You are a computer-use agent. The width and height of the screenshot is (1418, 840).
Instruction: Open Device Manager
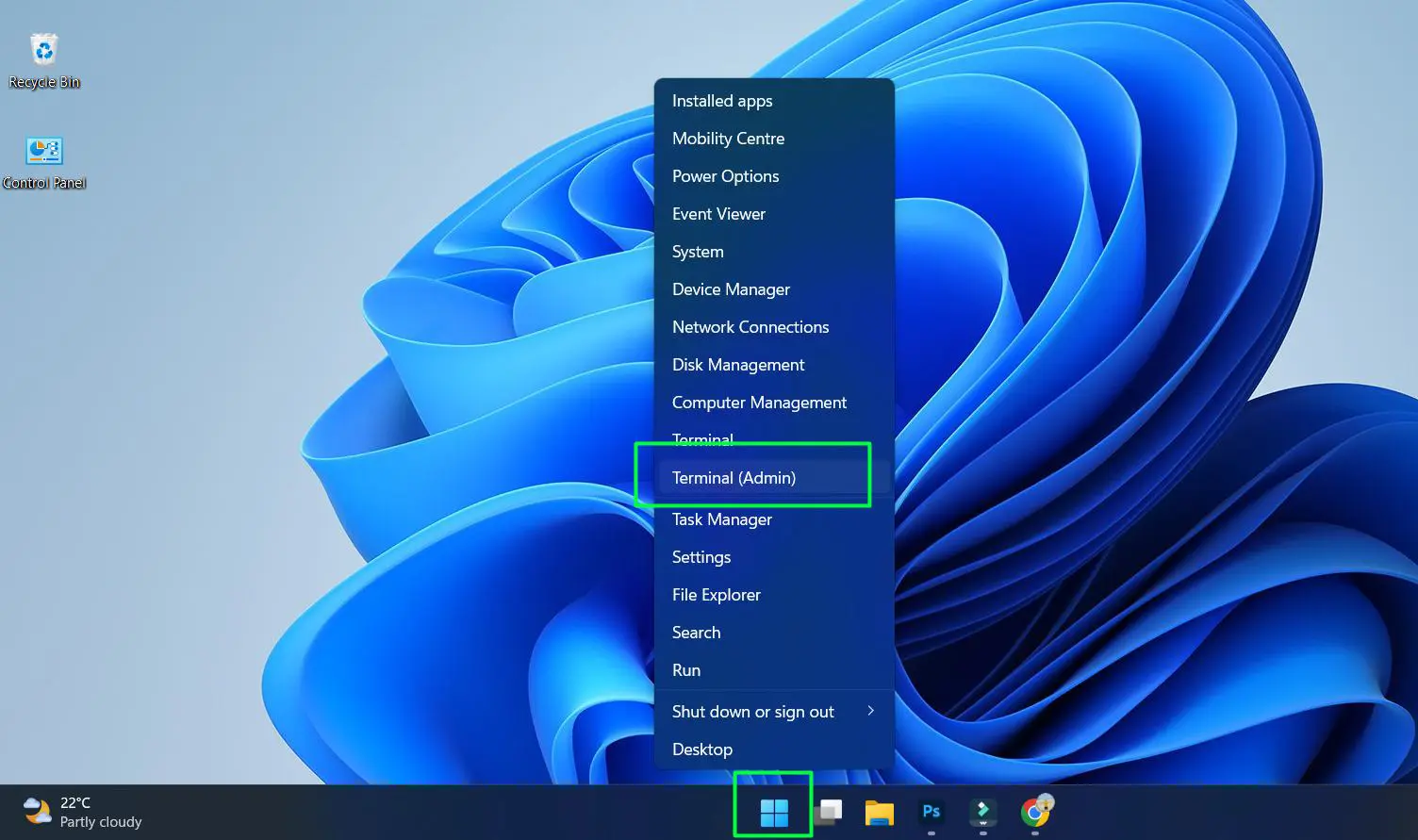(x=731, y=289)
